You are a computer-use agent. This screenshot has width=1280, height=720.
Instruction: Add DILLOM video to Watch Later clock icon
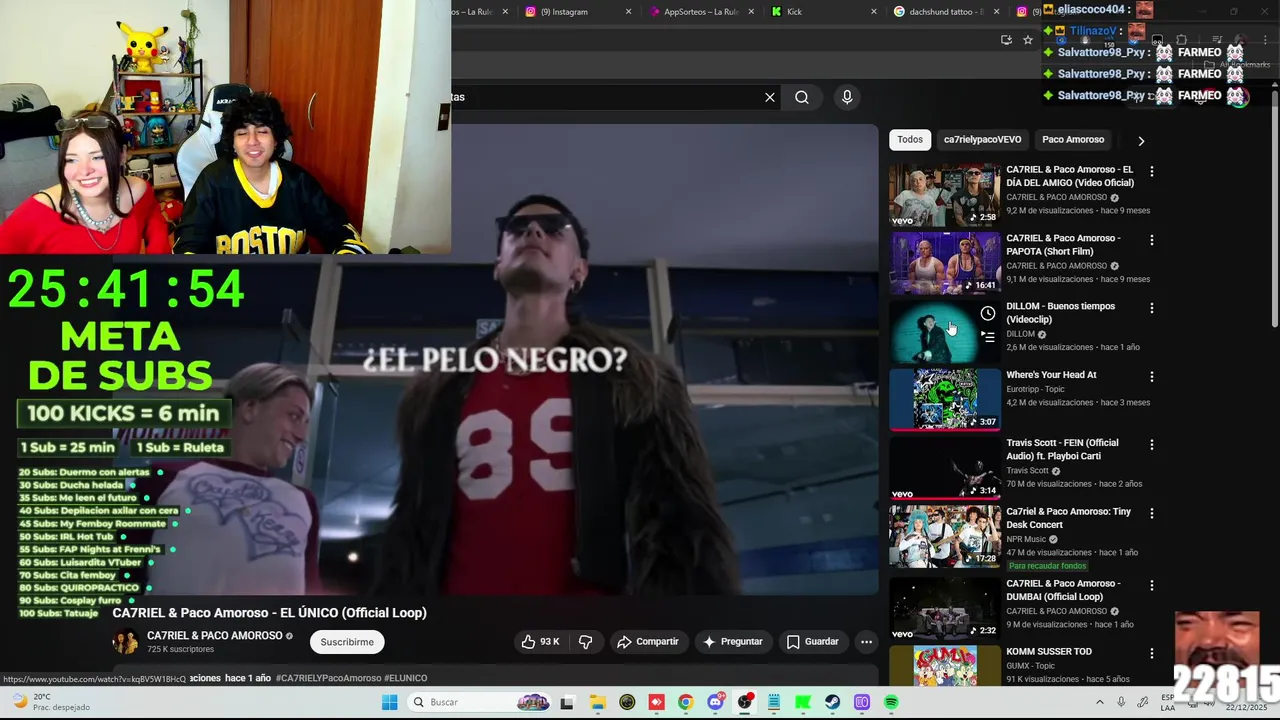pyautogui.click(x=988, y=314)
